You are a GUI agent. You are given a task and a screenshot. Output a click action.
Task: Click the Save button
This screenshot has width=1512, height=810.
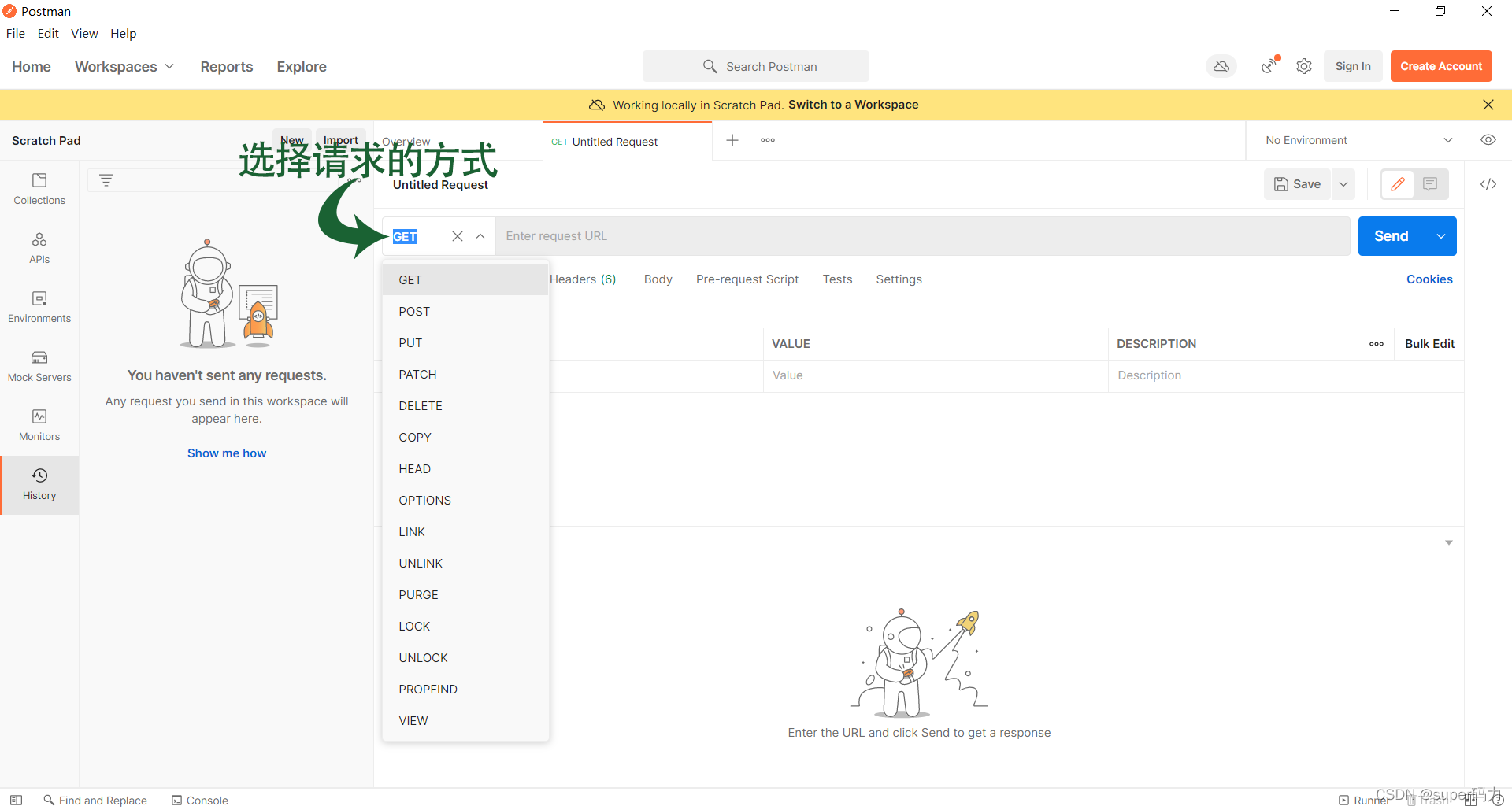1298,184
